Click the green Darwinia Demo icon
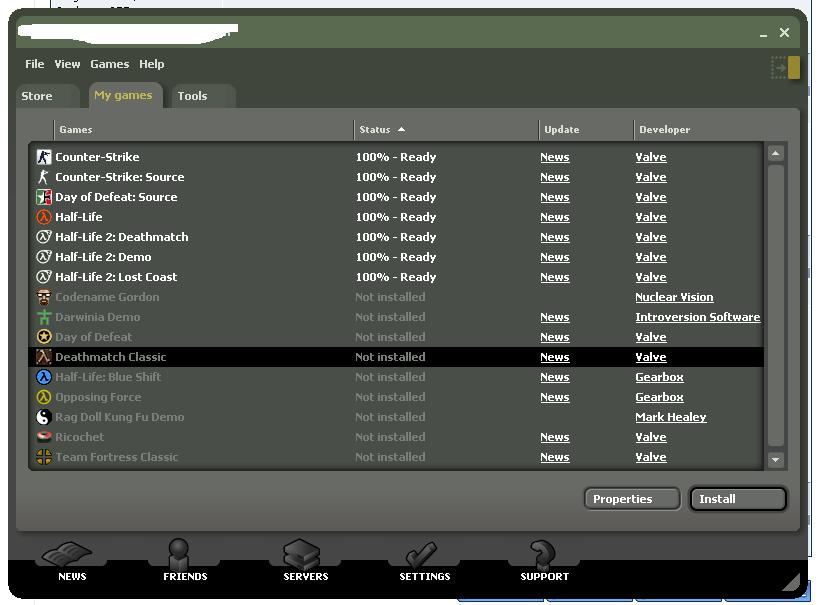The width and height of the screenshot is (822, 605). pos(44,317)
